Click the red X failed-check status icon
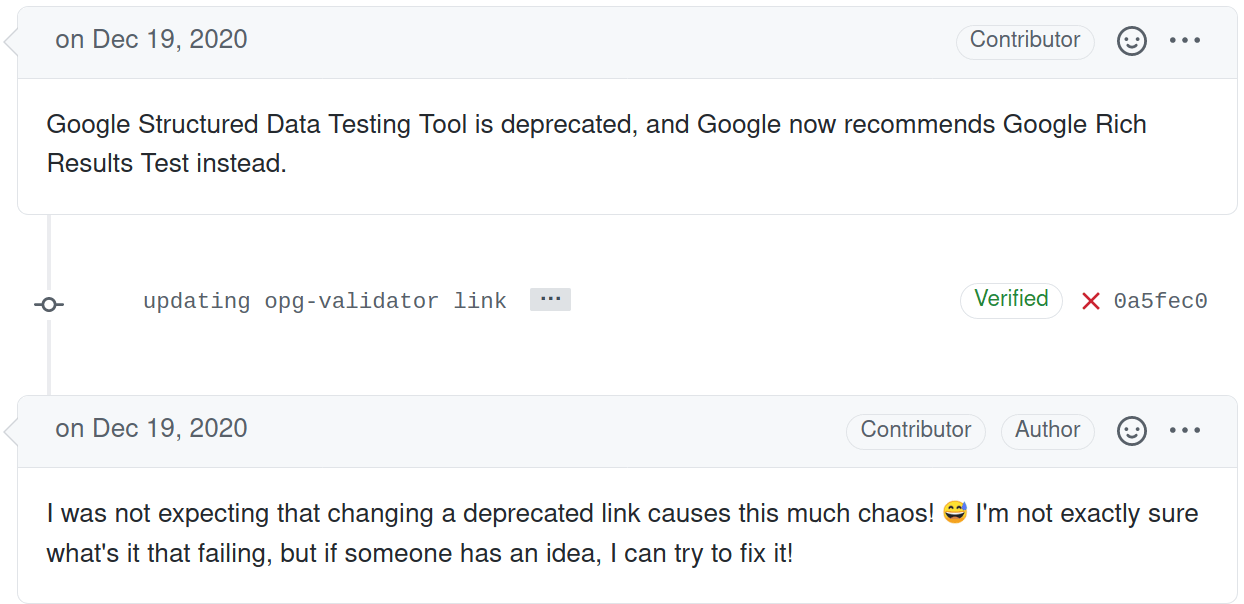The width and height of the screenshot is (1244, 604). (x=1092, y=301)
